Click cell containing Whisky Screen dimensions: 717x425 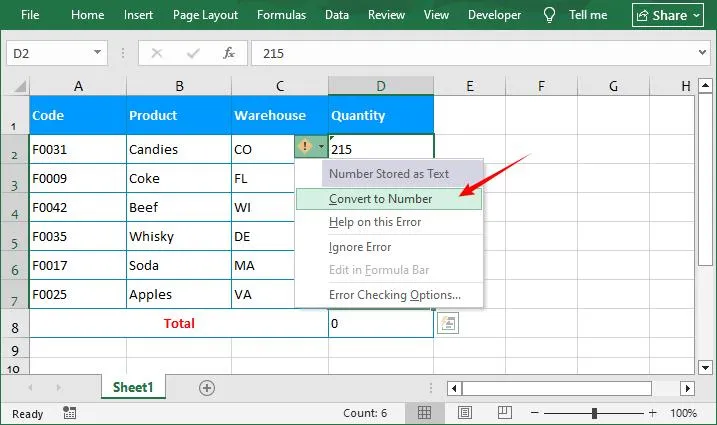[x=179, y=236]
